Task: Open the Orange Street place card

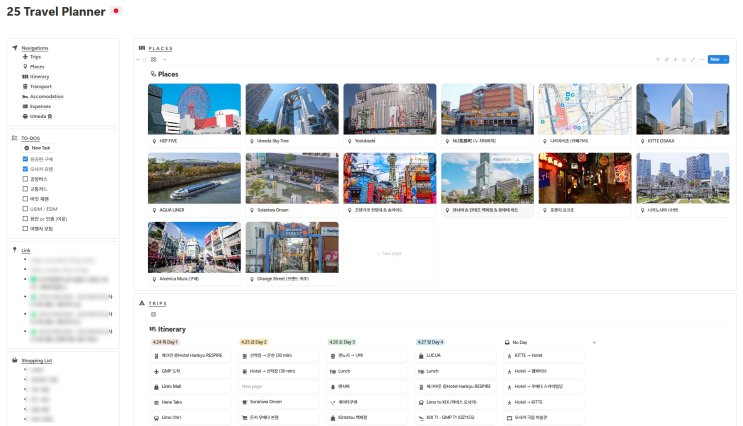Action: pyautogui.click(x=292, y=254)
